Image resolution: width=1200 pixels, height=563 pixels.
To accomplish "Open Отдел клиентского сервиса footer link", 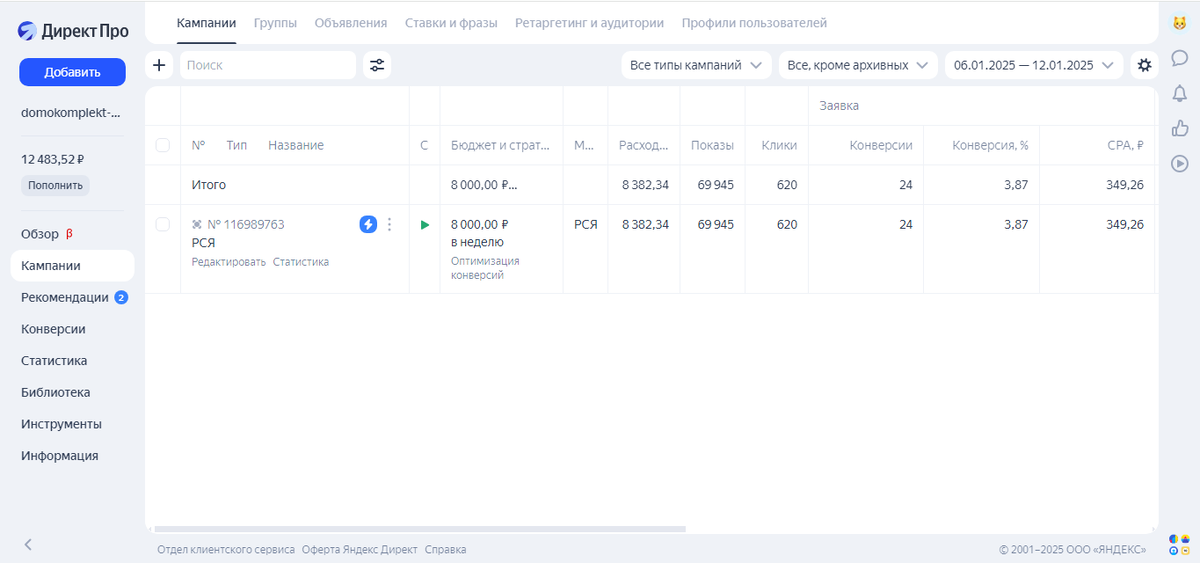I will click(x=226, y=550).
